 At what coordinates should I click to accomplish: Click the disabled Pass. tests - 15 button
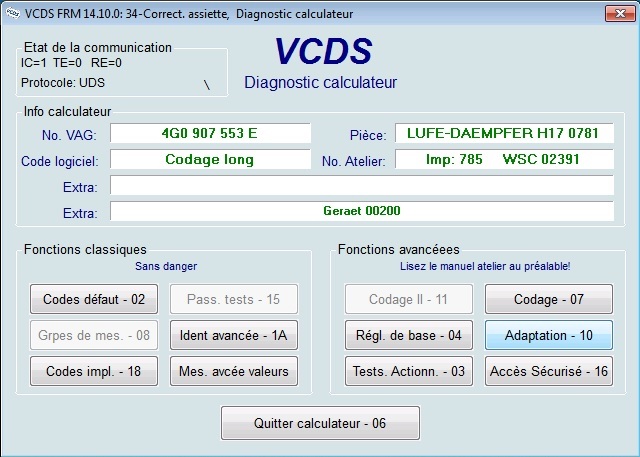(235, 298)
